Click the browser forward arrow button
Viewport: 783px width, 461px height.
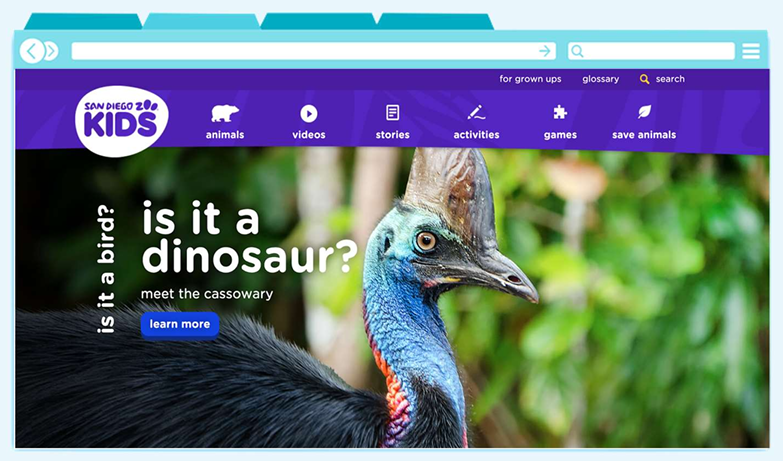(x=51, y=51)
